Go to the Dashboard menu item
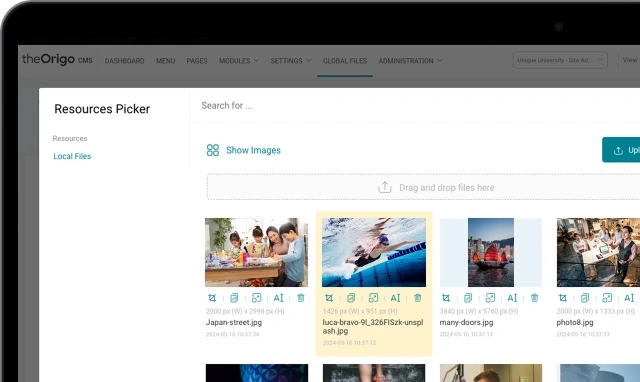Screen dimensions: 640x382 [x=124, y=61]
